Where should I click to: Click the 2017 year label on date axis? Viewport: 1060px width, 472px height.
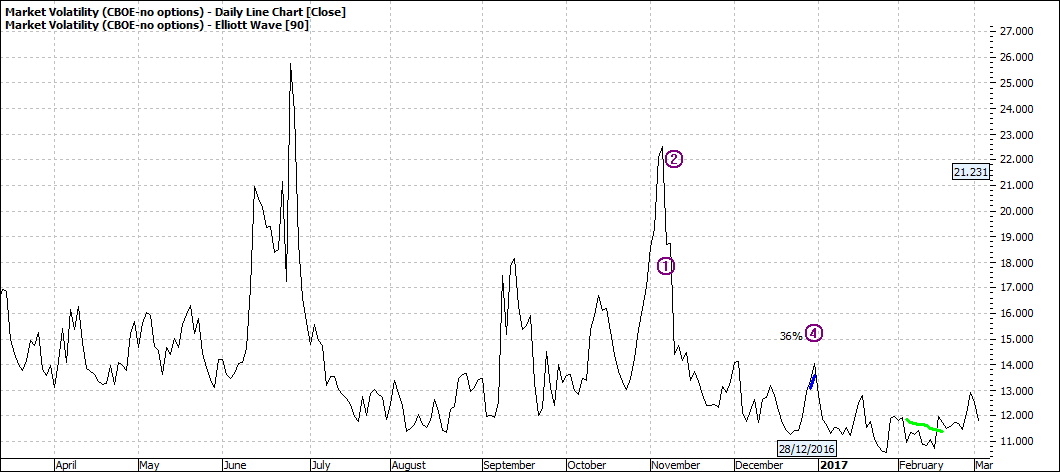[x=832, y=465]
